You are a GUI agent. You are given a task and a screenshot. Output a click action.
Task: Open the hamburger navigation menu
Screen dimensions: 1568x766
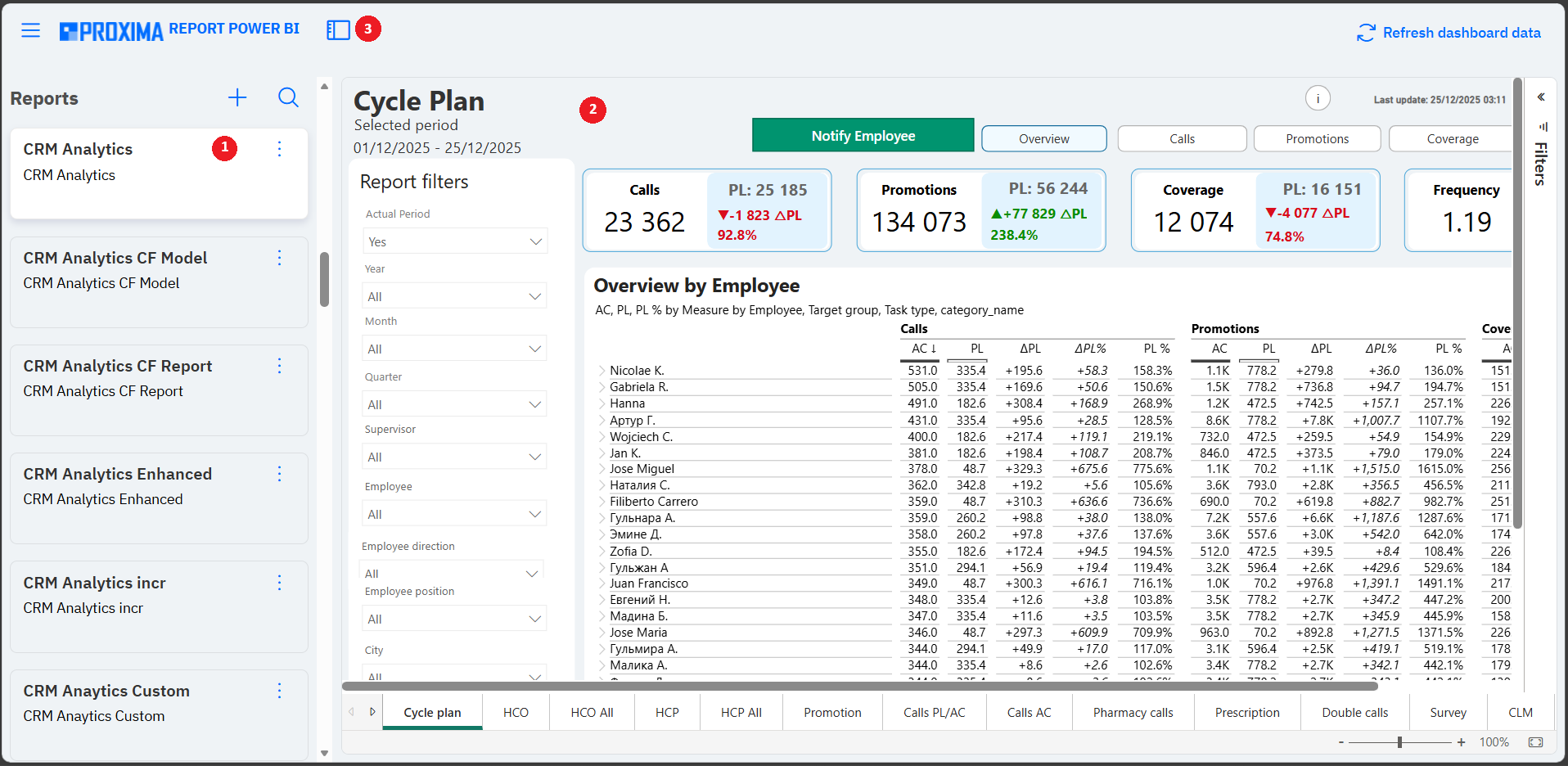click(x=30, y=30)
